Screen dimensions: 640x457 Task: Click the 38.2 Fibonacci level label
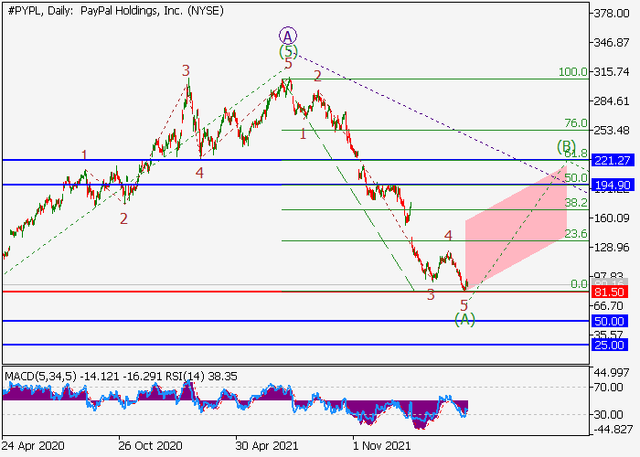575,202
